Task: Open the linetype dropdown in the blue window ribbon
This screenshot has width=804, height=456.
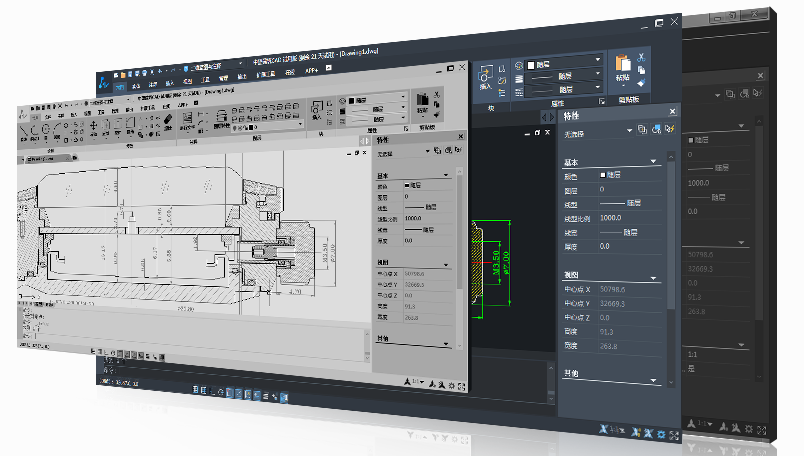Action: point(597,74)
